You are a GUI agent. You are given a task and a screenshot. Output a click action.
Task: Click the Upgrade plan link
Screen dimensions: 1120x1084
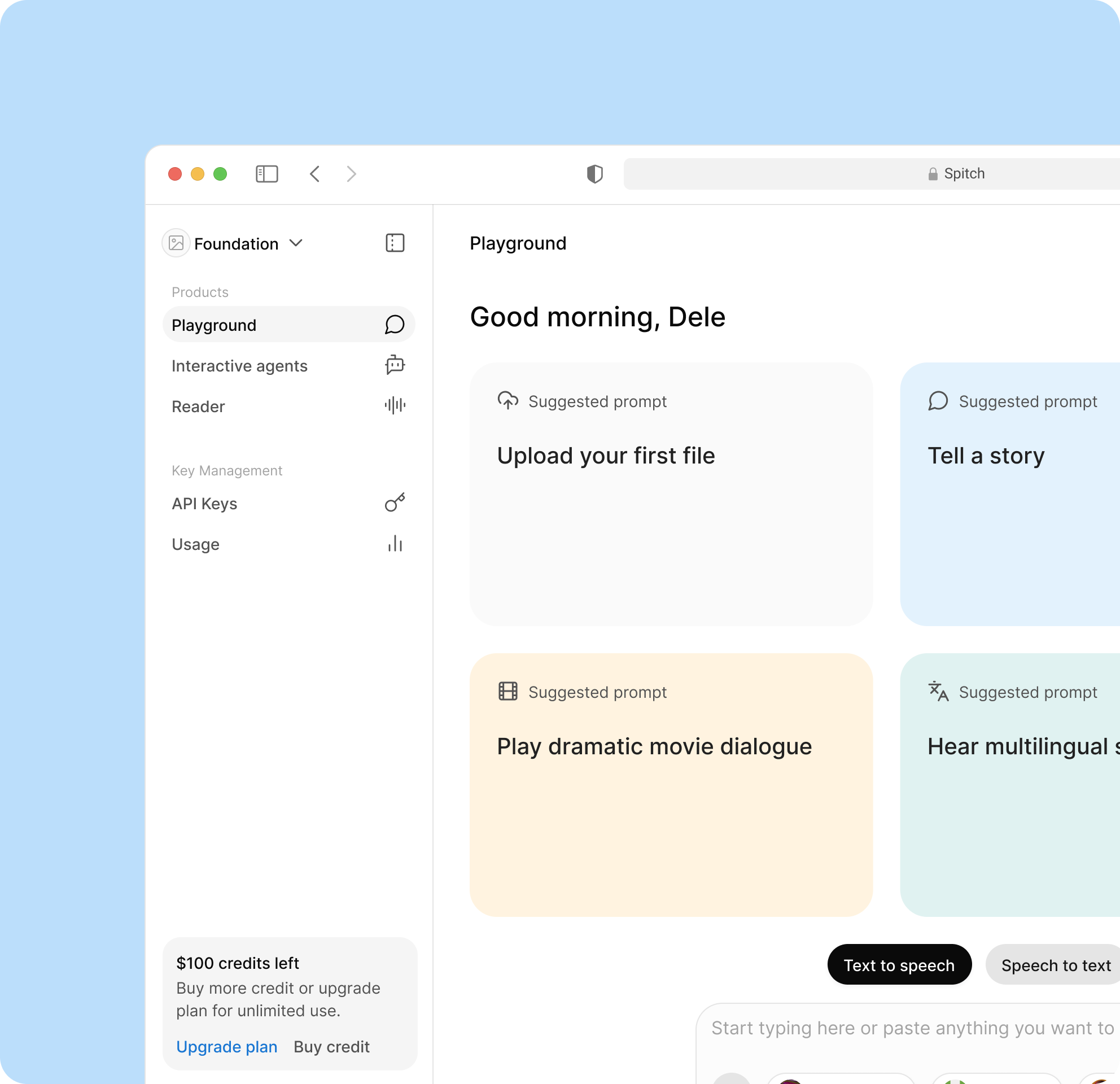pos(226,1047)
